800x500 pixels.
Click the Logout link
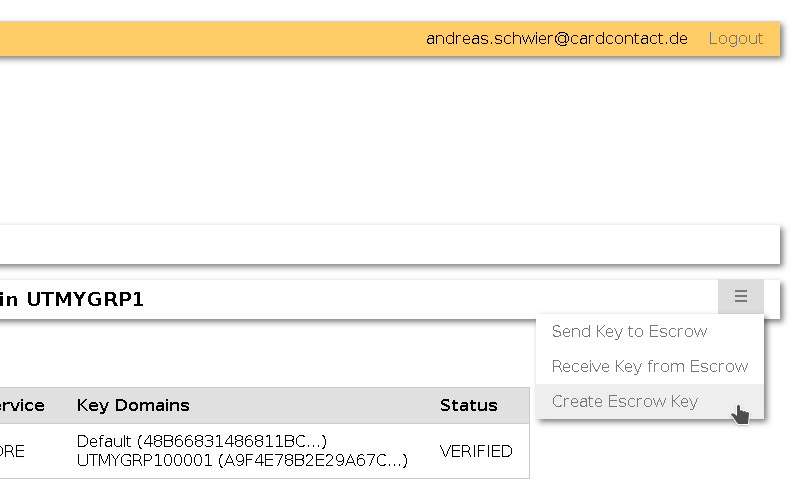735,39
